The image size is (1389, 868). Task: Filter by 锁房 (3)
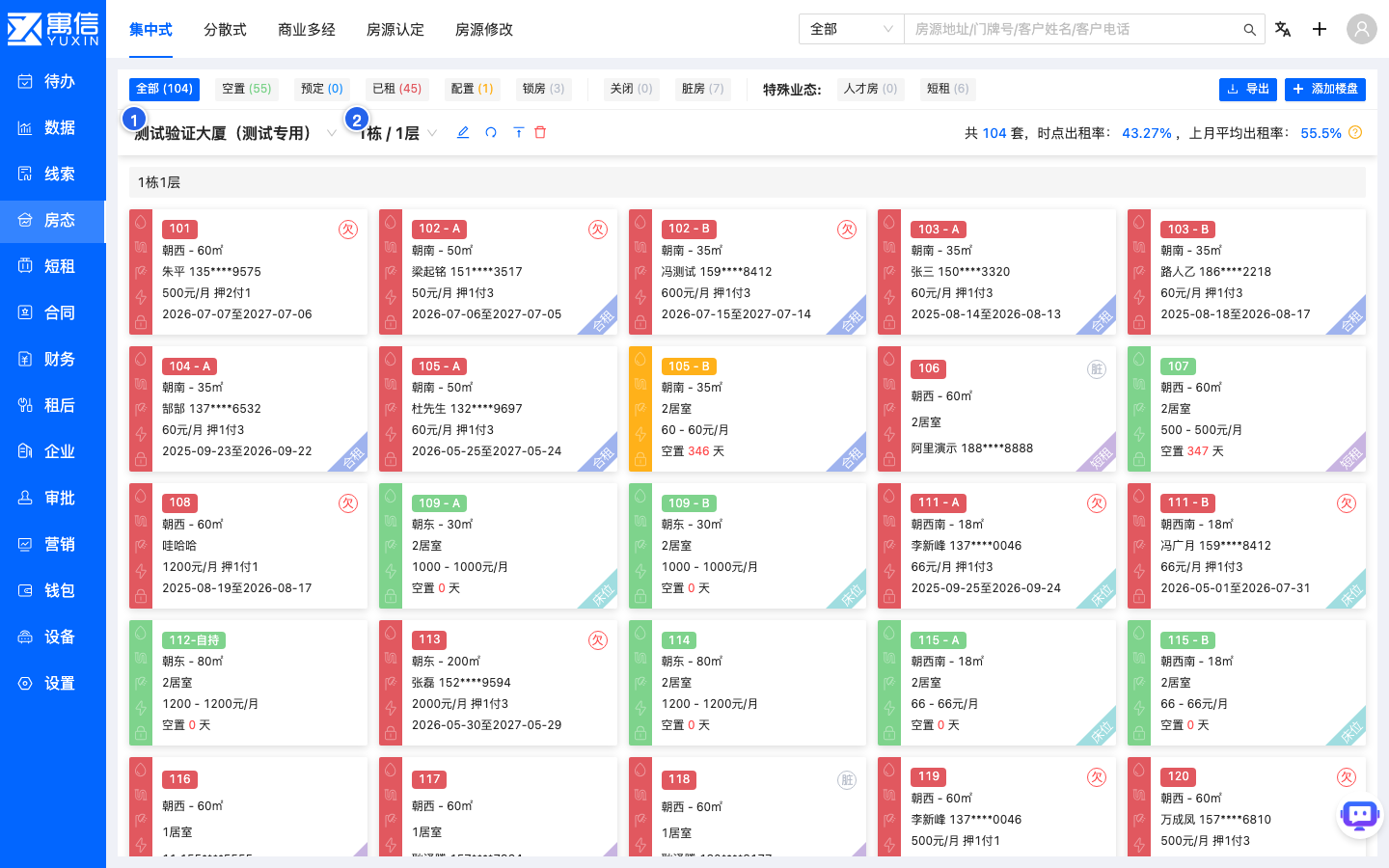544,89
